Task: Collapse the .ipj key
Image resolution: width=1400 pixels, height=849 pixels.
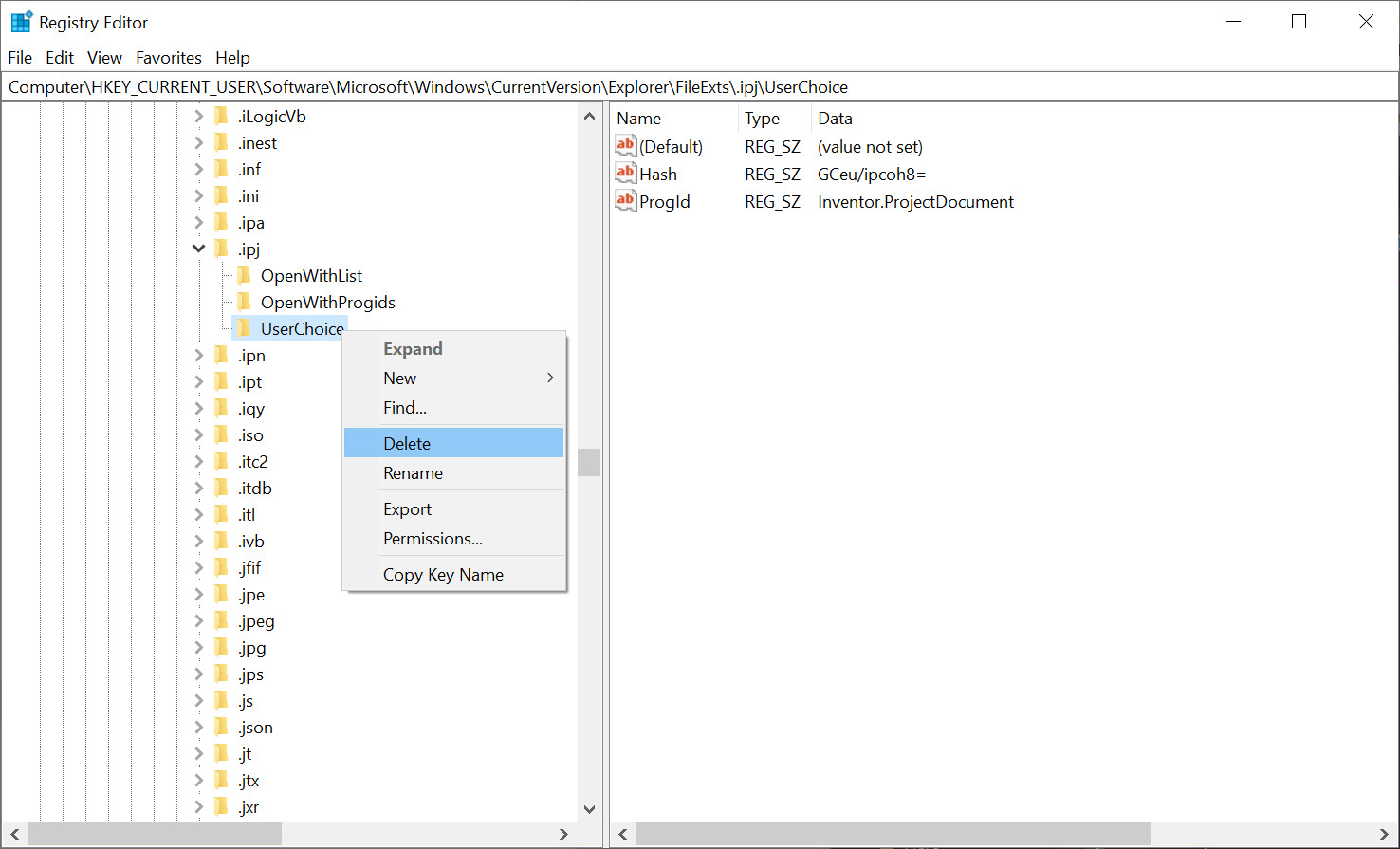Action: (x=198, y=249)
